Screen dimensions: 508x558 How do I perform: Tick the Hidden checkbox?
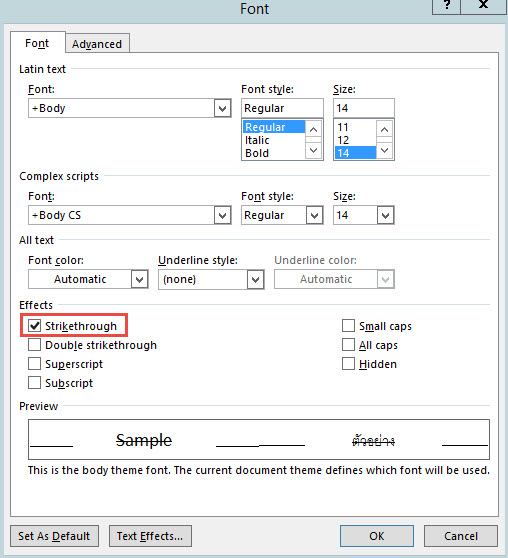coord(348,364)
